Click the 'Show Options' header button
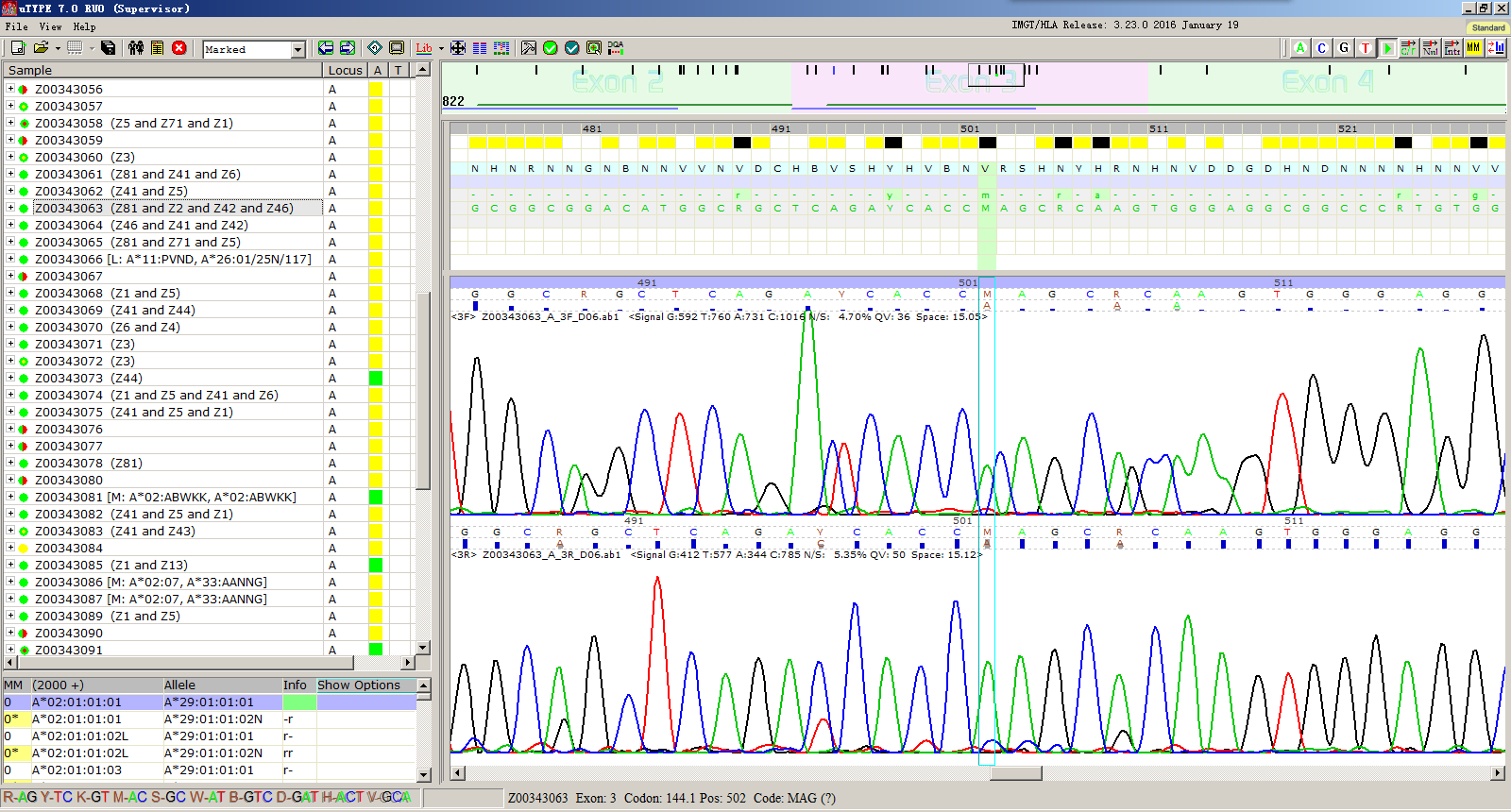The width and height of the screenshot is (1511, 812). [359, 685]
